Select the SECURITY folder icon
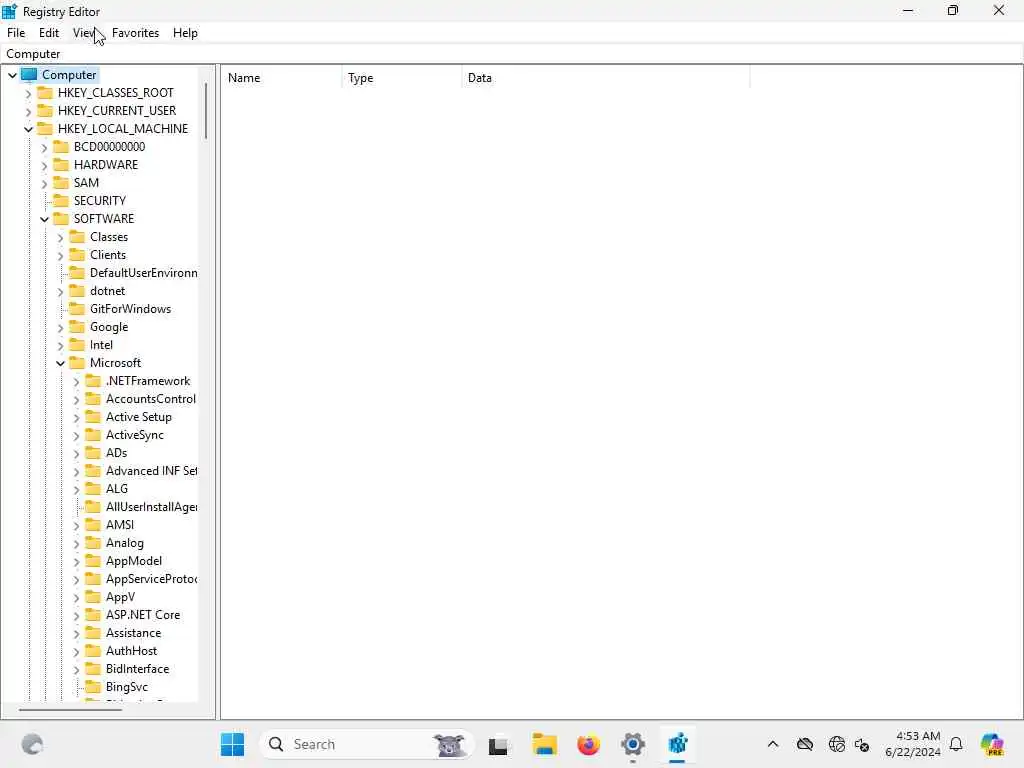The width and height of the screenshot is (1024, 768). coord(61,200)
